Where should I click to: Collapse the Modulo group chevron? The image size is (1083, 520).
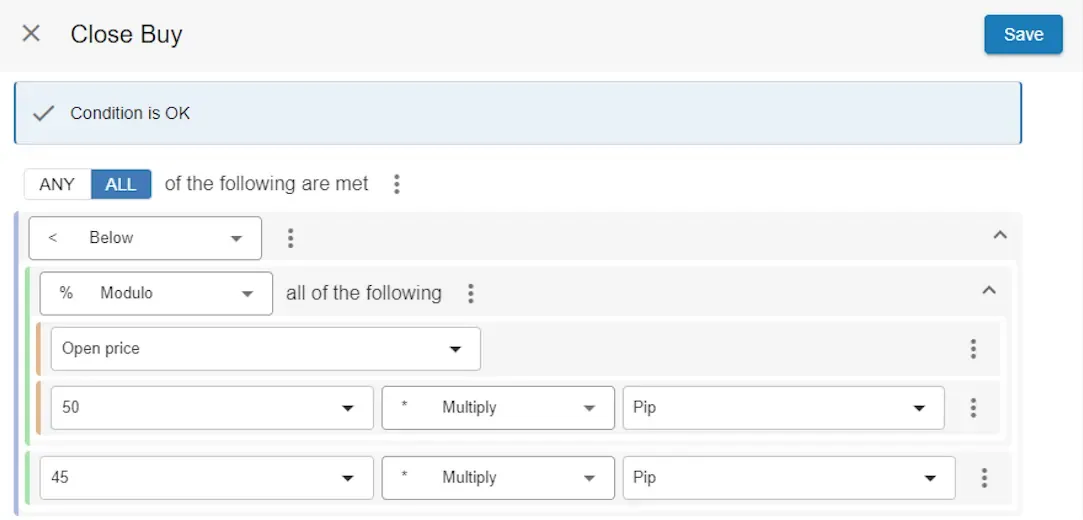pos(989,291)
